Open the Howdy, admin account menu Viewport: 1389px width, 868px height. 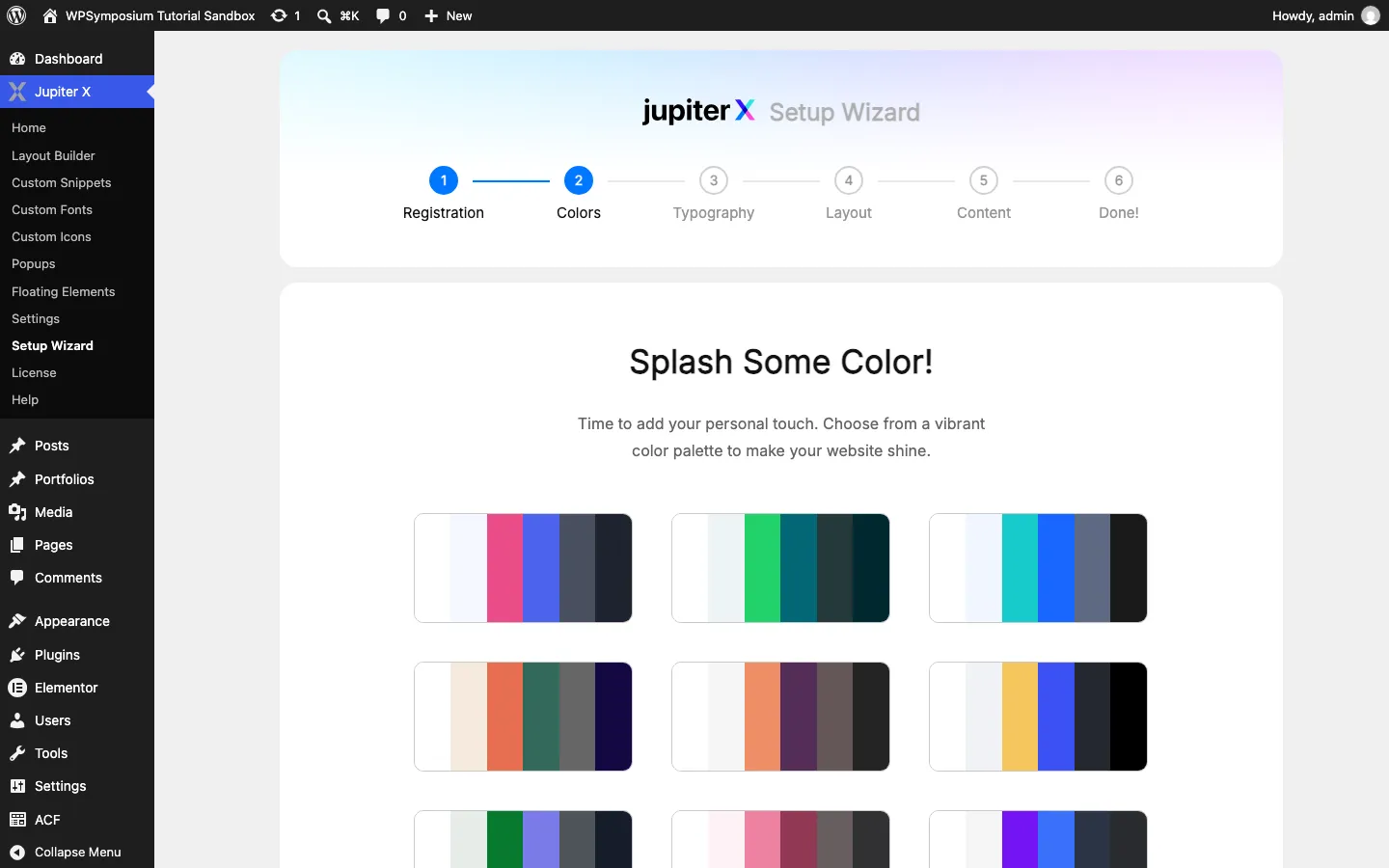pos(1325,15)
